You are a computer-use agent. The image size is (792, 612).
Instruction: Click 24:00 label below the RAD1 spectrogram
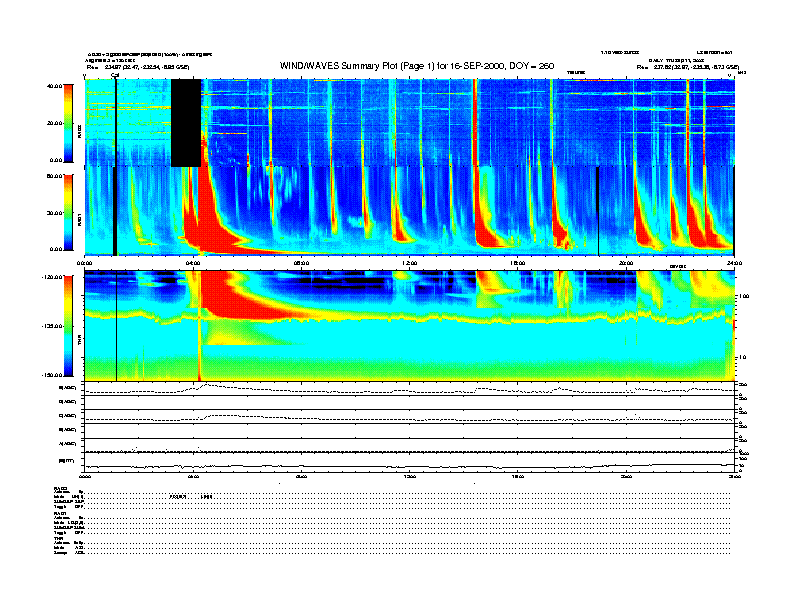pyautogui.click(x=734, y=263)
